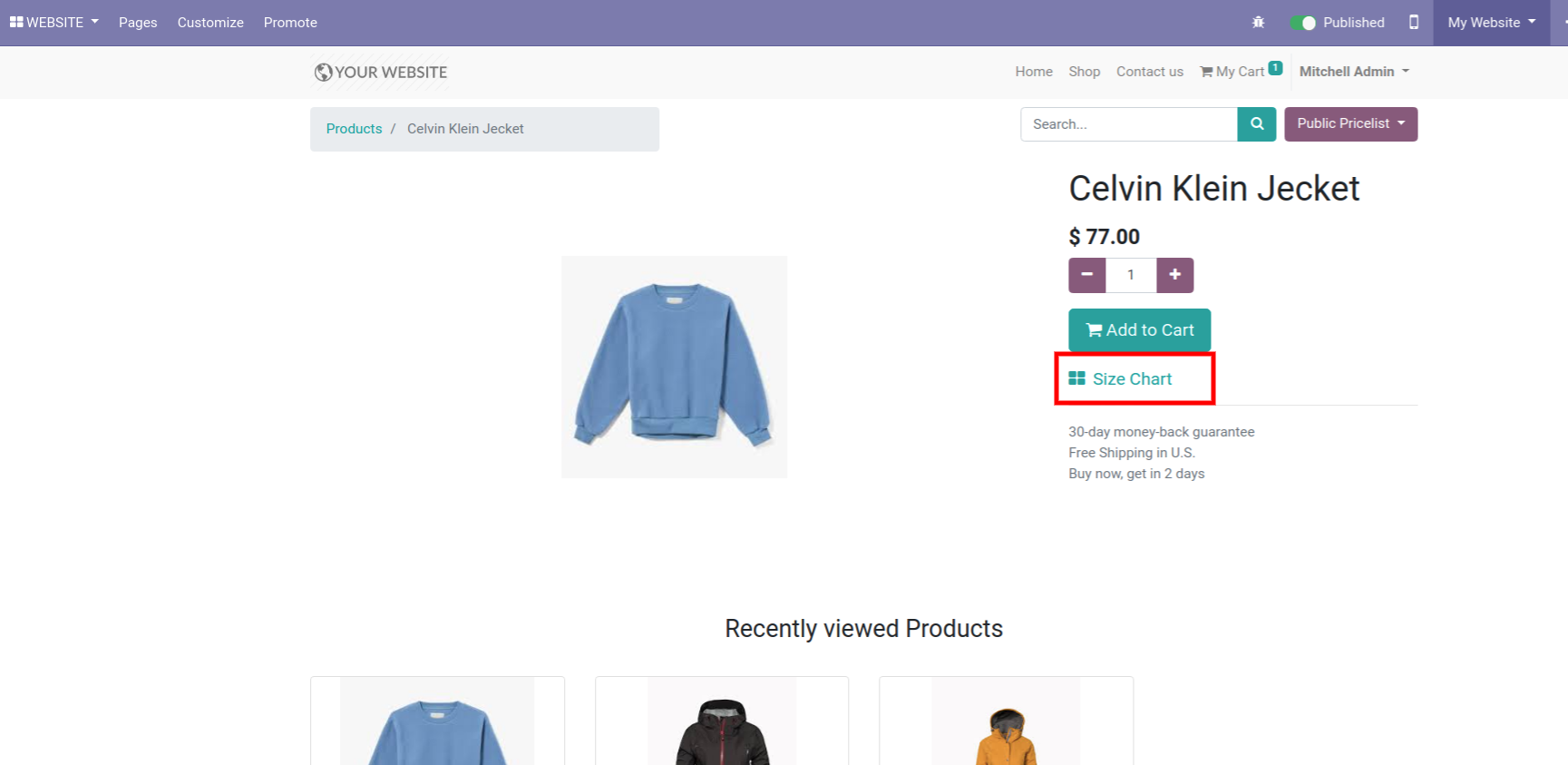The image size is (1568, 765).
Task: Expand the My Website dropdown
Action: coord(1492,23)
